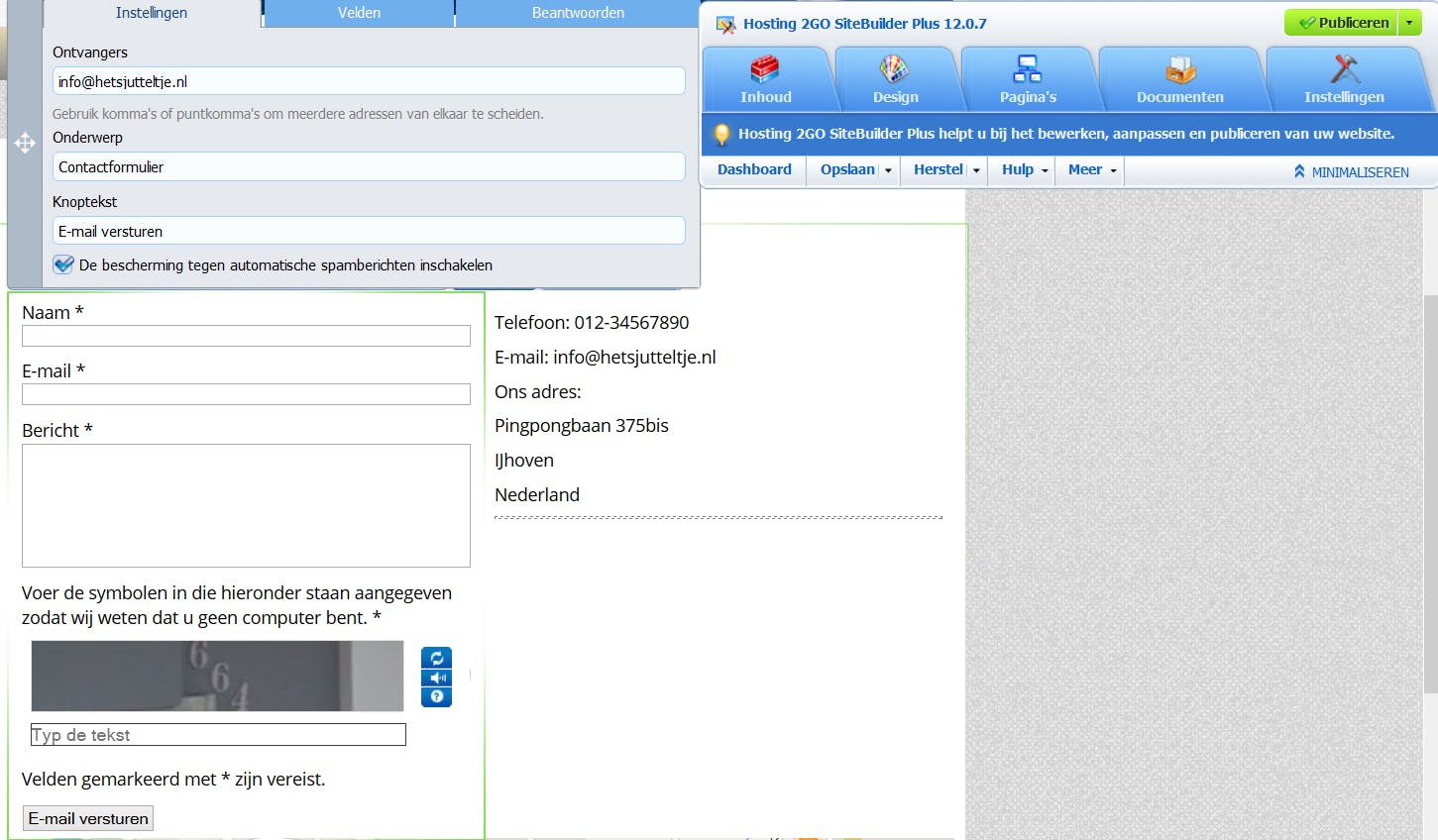Image resolution: width=1438 pixels, height=840 pixels.
Task: Click the 'E-mail: info@hetsjutteltje.nl' text
Action: (606, 358)
